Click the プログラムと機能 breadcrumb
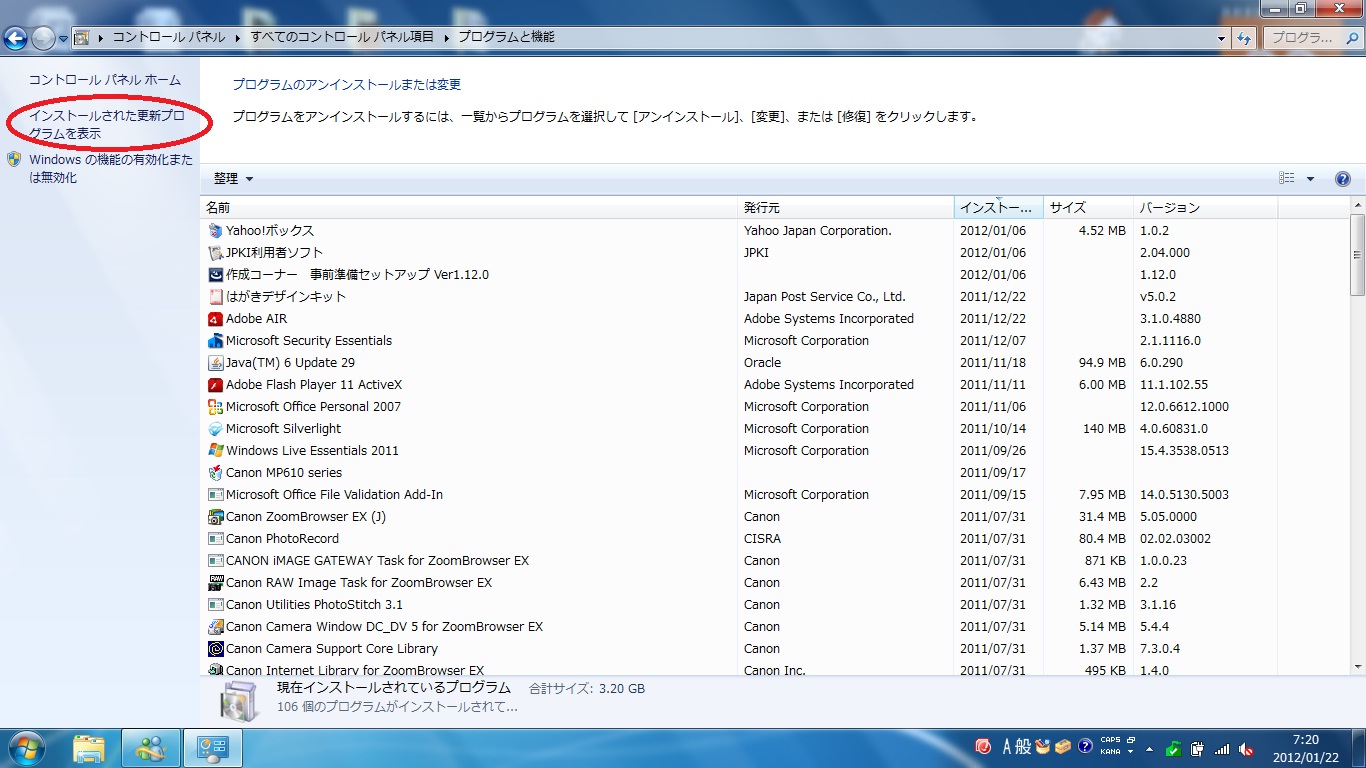This screenshot has height=768, width=1366. coord(506,38)
